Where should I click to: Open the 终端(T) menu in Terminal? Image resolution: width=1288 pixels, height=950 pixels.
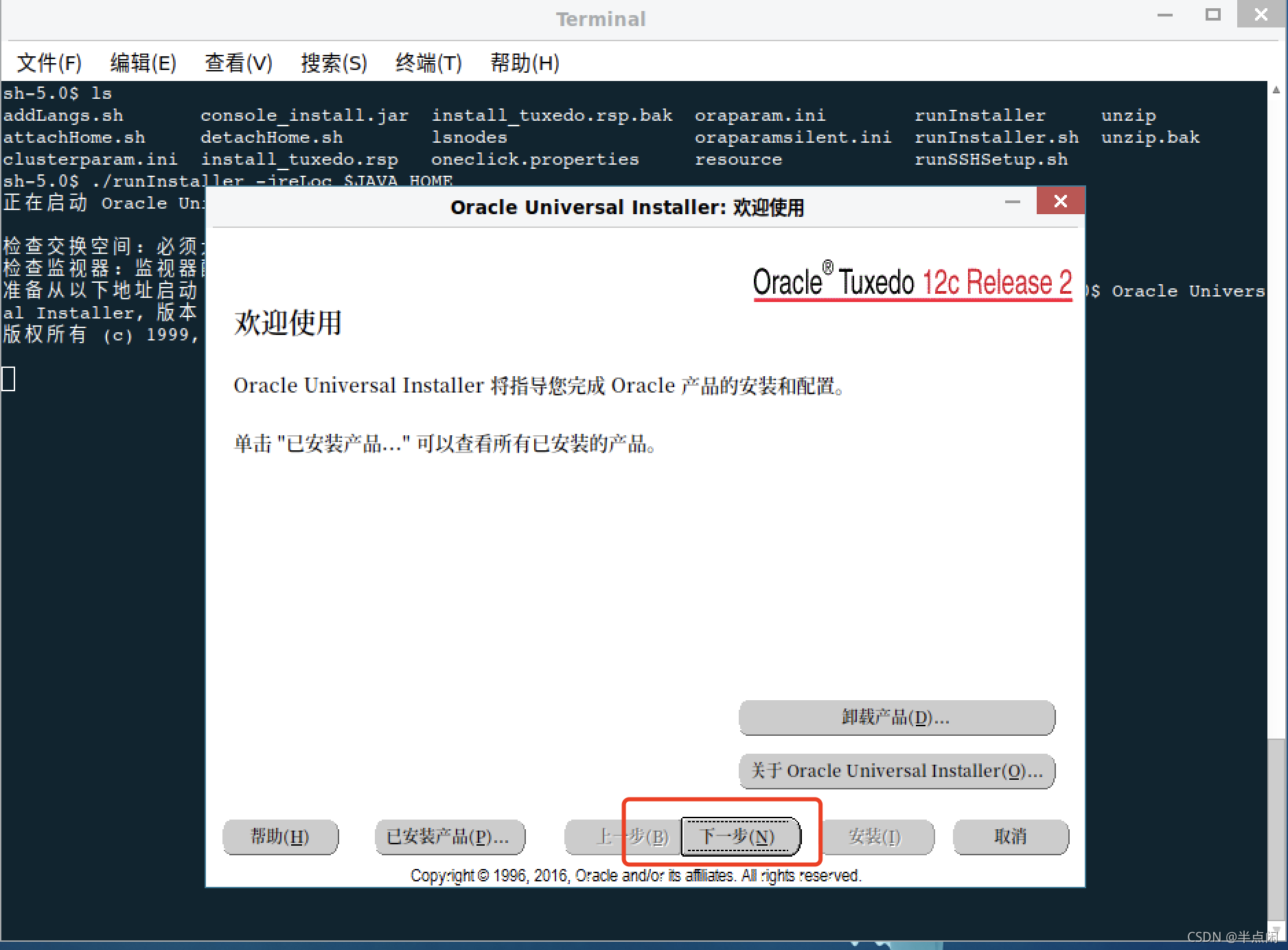coord(428,63)
